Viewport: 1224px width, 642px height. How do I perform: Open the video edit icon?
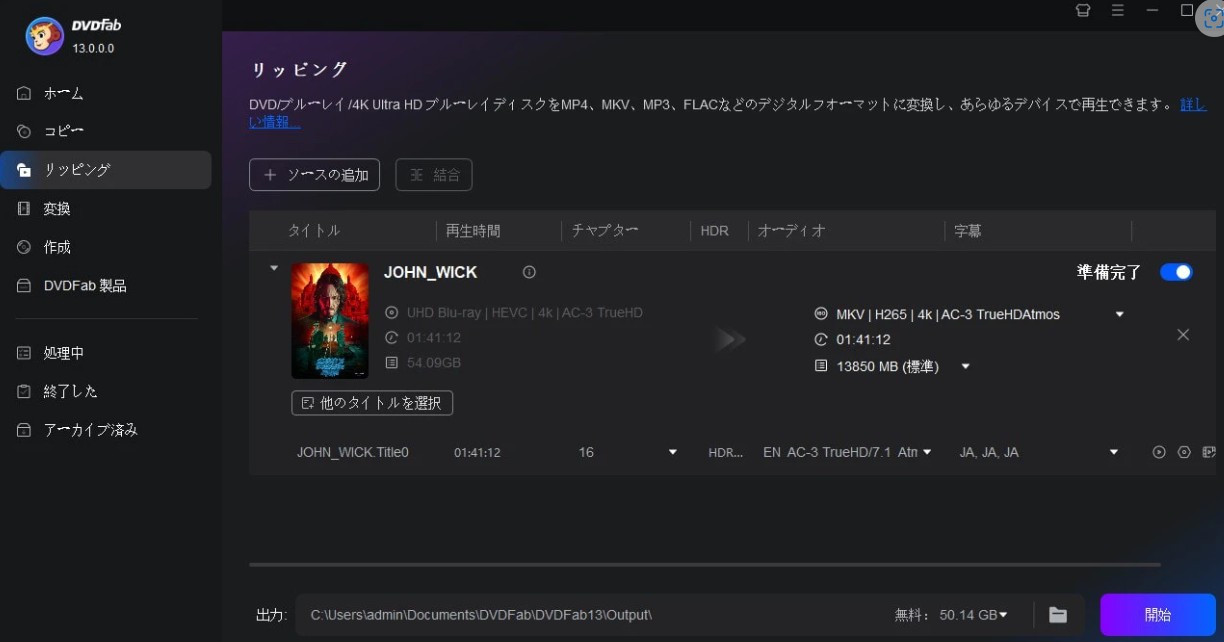tap(1209, 452)
